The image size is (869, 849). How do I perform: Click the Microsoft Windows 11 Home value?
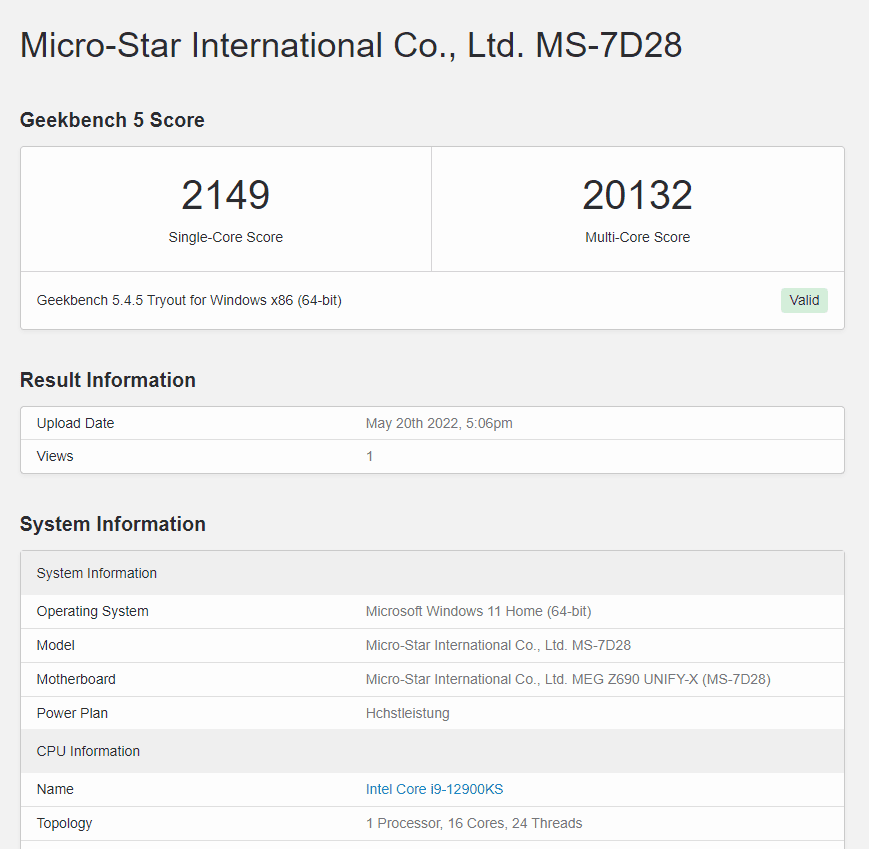pos(478,611)
